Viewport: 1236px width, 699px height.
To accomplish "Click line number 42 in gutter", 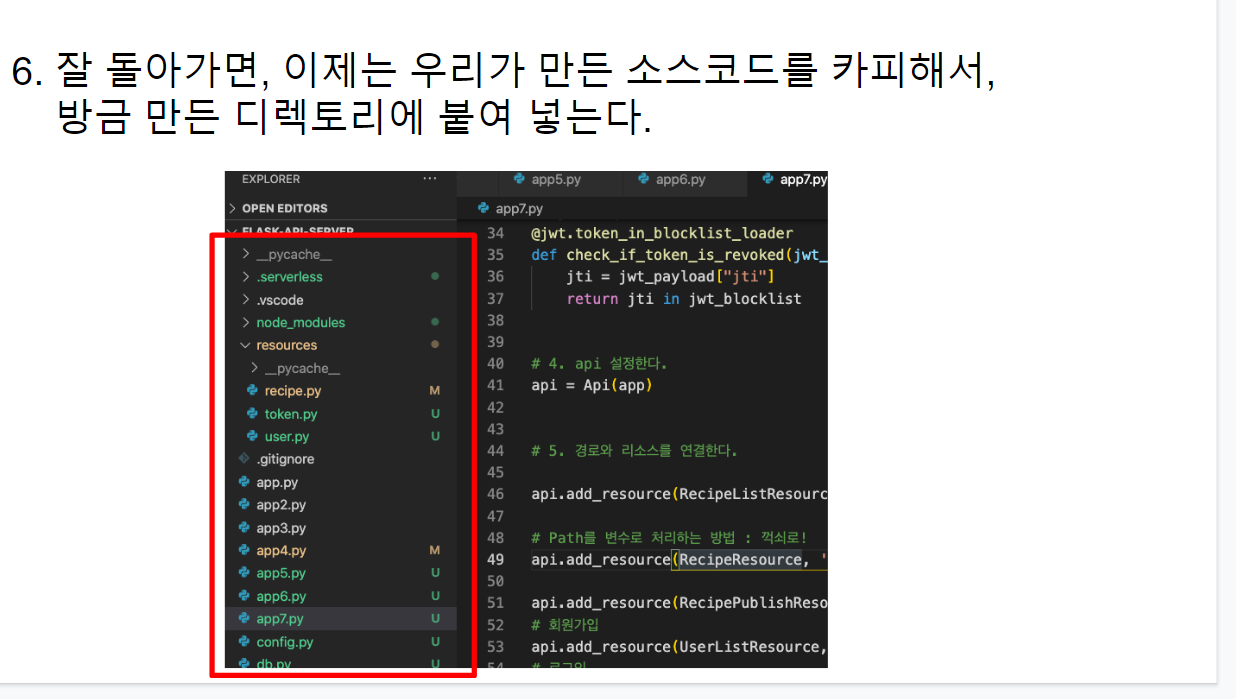I will coord(495,407).
